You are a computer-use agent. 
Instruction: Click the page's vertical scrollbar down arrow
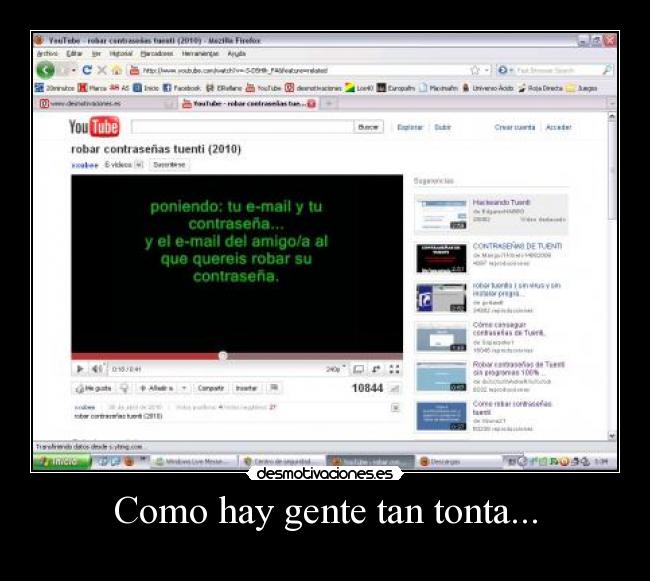coord(612,435)
